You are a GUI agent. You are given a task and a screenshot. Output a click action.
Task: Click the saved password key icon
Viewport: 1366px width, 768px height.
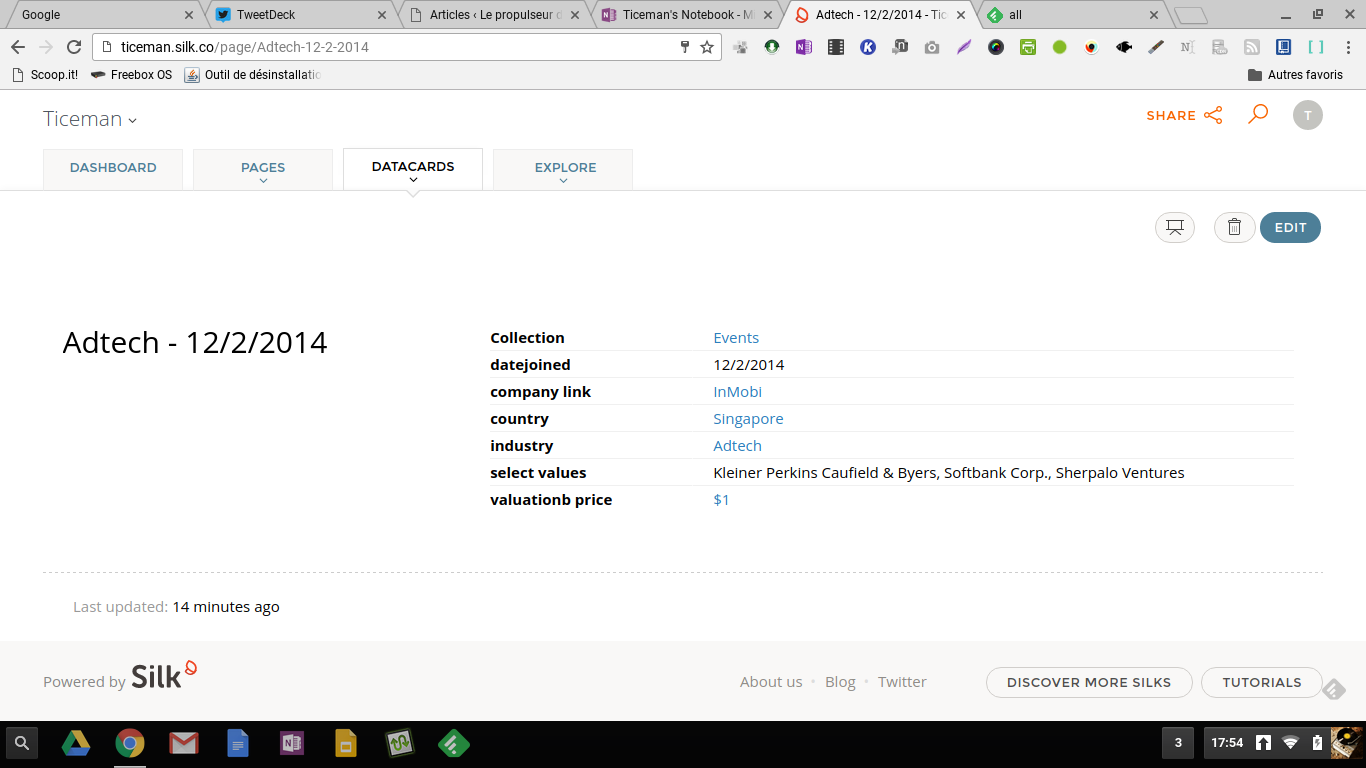tap(685, 47)
